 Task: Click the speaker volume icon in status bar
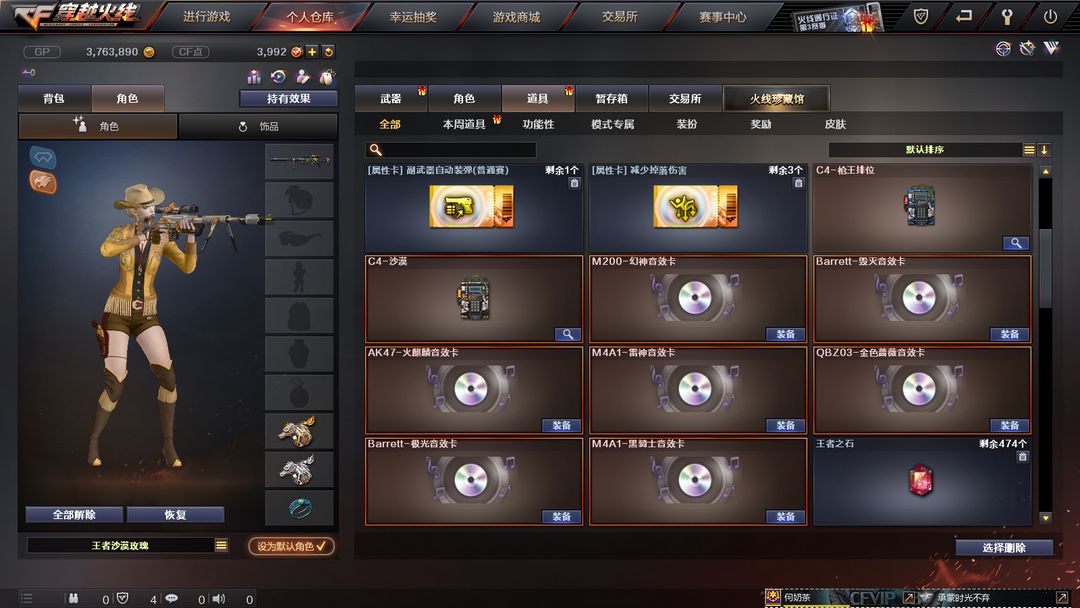coord(218,599)
